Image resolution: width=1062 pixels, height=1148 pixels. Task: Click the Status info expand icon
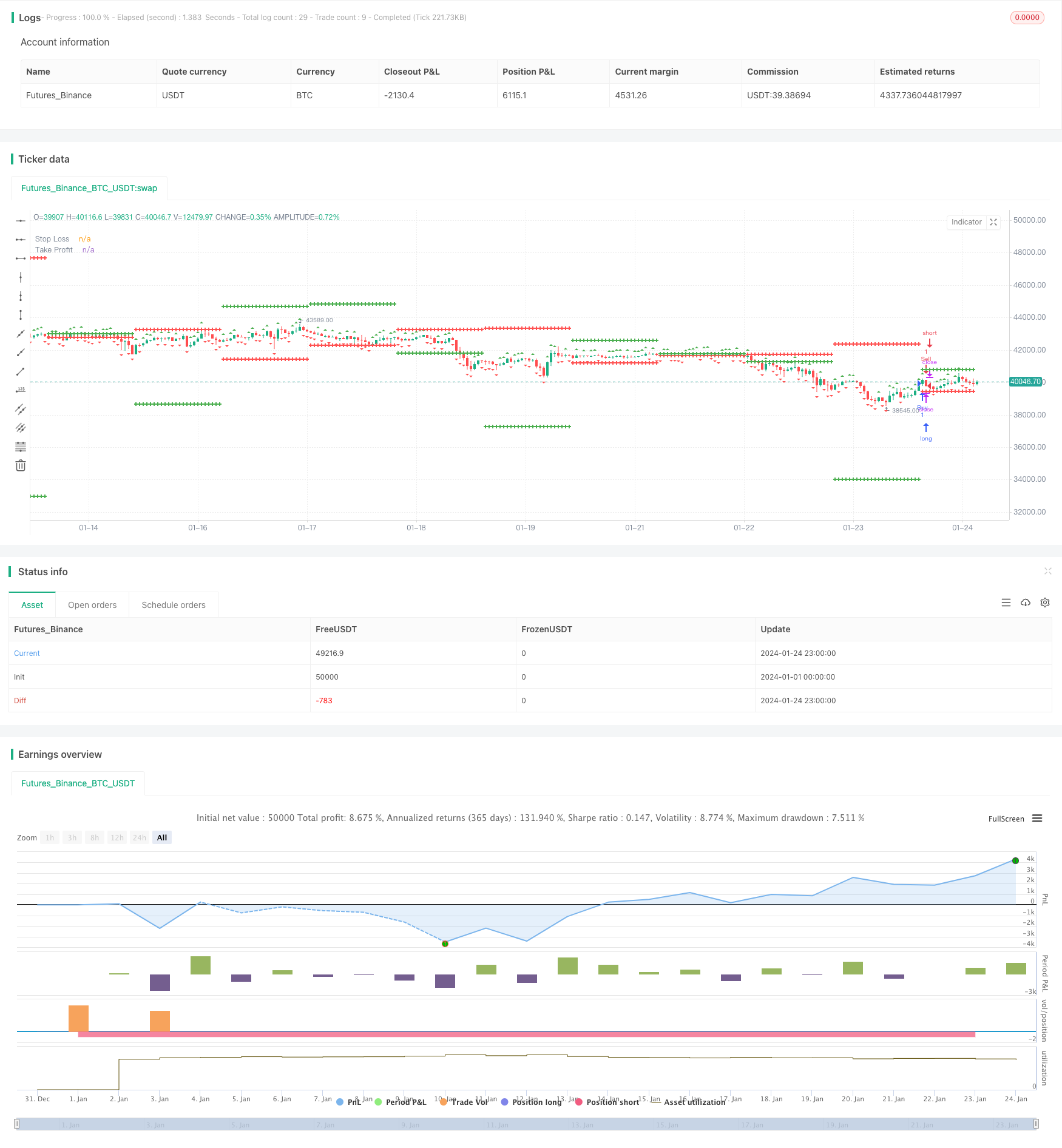pyautogui.click(x=1047, y=571)
